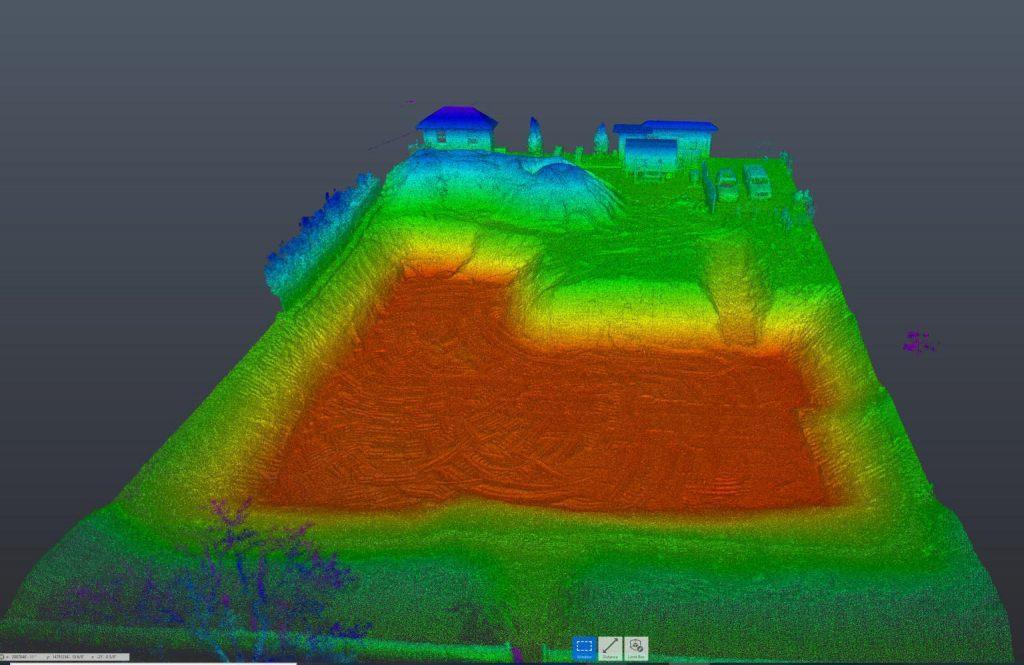Select the Distance measurement tool
The height and width of the screenshot is (665, 1024).
610,648
